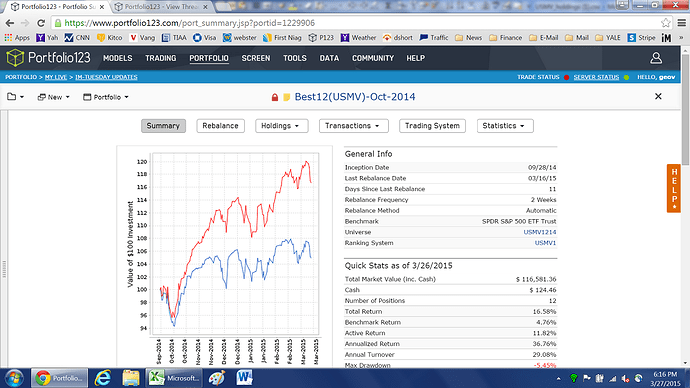Open the Stripe bookmark

click(x=641, y=38)
